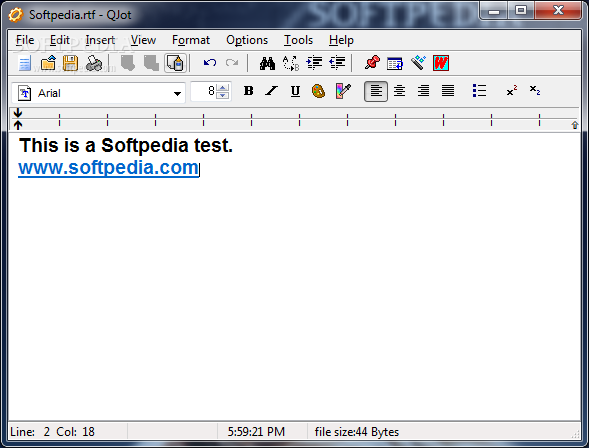Screen dimensions: 589x448
Task: Undo the last action with blue arrow
Action: [210, 62]
